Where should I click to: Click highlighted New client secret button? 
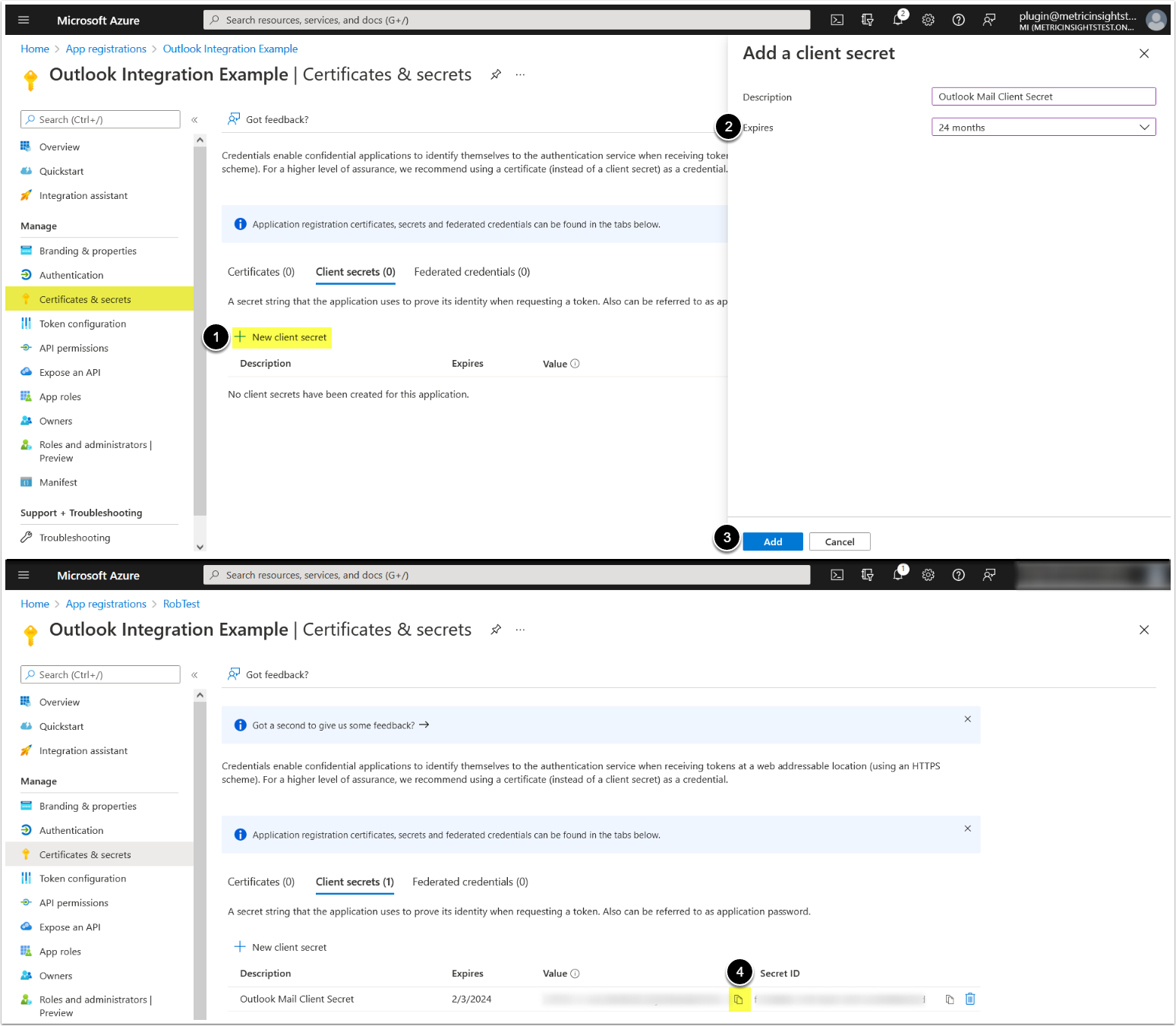tap(282, 337)
